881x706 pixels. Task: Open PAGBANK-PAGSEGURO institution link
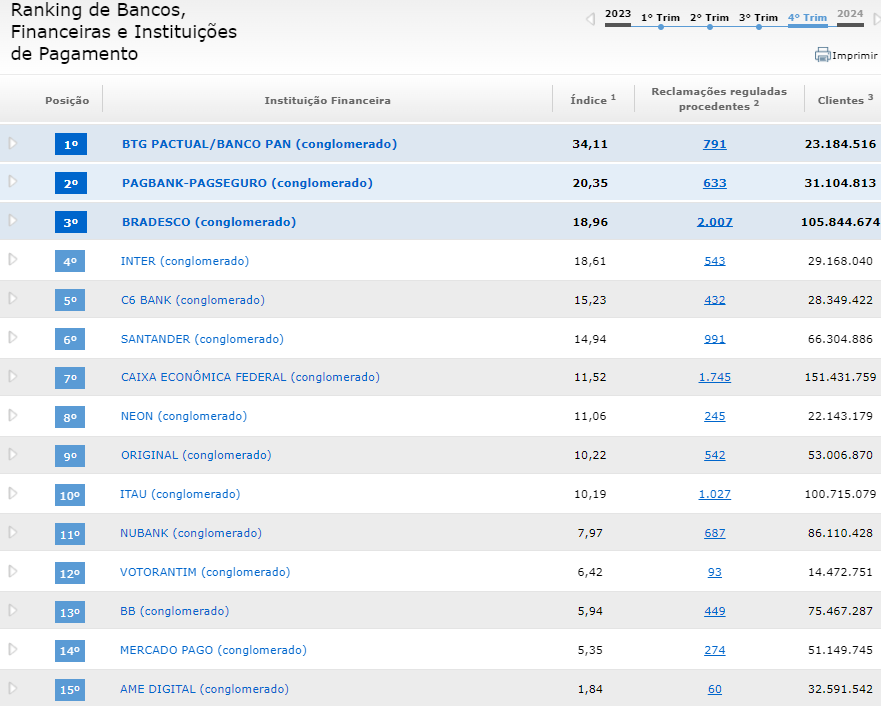point(247,183)
